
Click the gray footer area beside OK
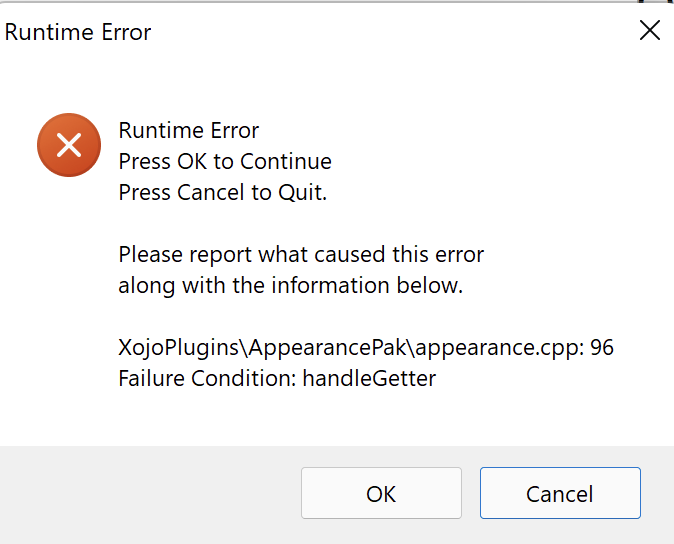150,494
